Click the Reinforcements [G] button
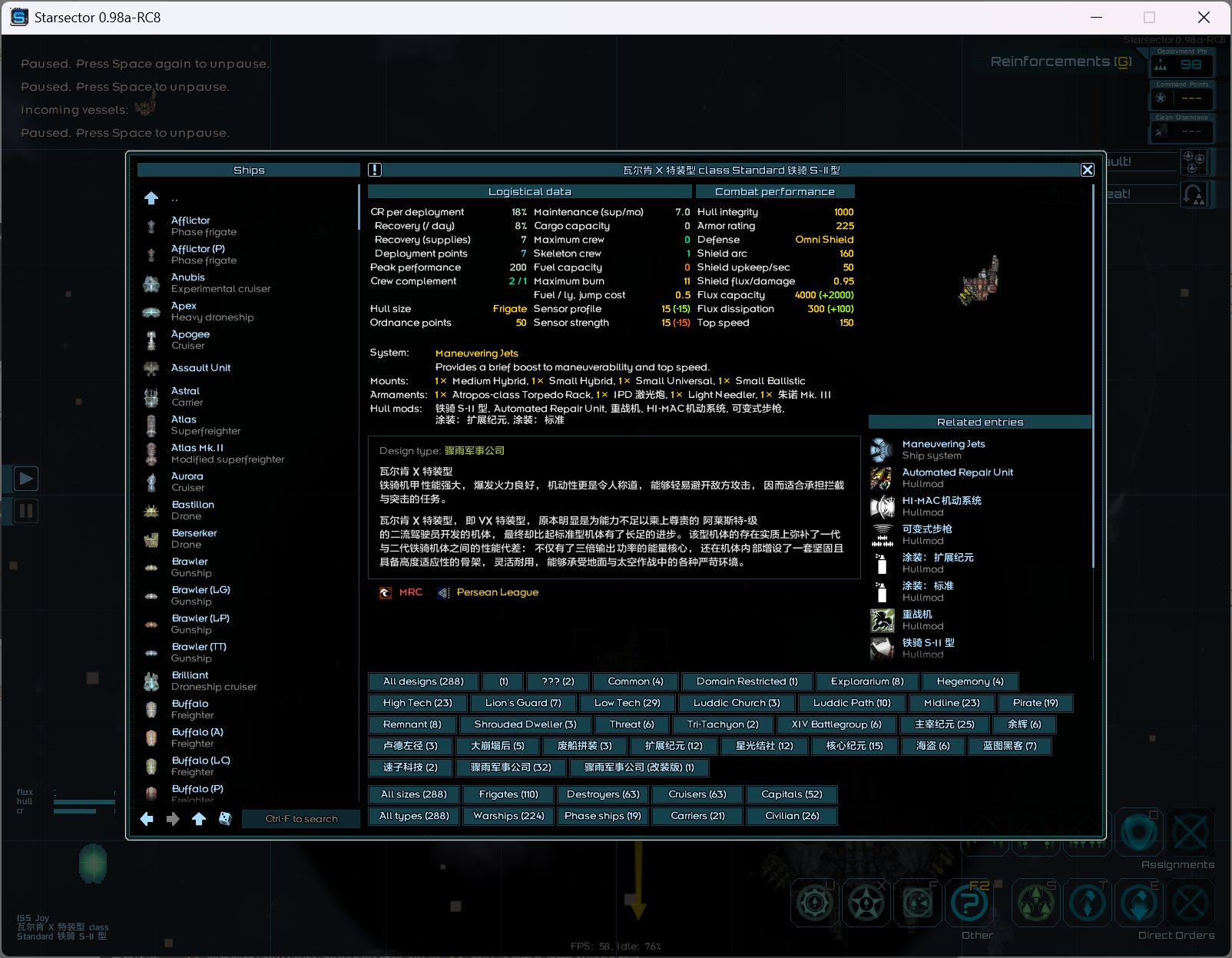1232x958 pixels. click(x=1060, y=61)
